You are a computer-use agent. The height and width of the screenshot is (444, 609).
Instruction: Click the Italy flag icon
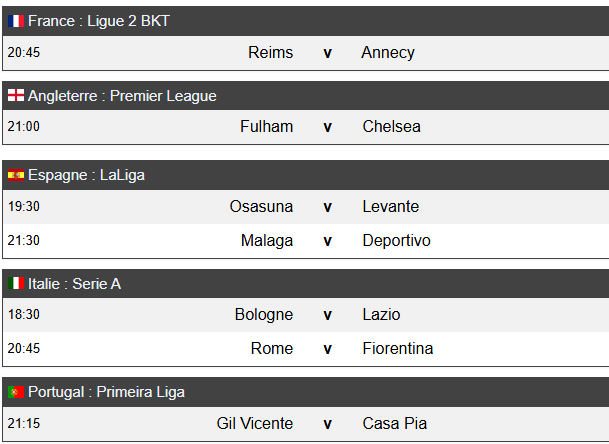(x=16, y=283)
